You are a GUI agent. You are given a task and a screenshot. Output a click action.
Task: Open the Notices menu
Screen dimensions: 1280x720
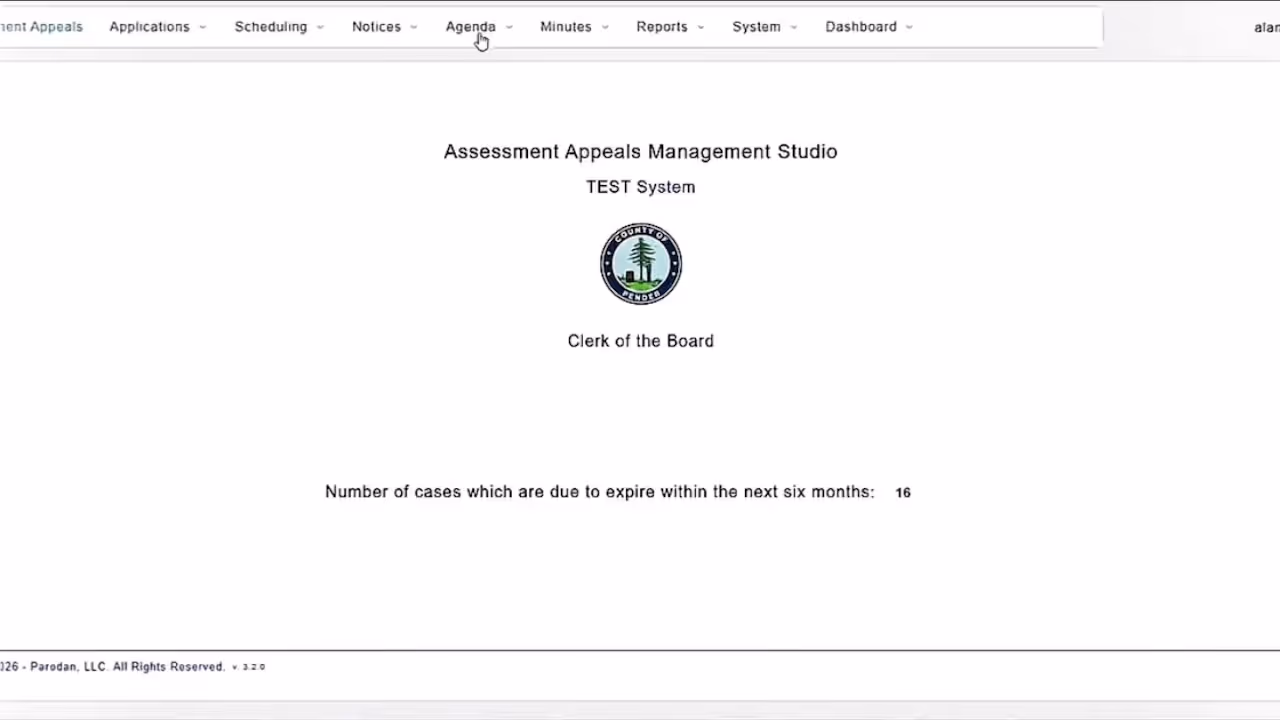point(376,27)
